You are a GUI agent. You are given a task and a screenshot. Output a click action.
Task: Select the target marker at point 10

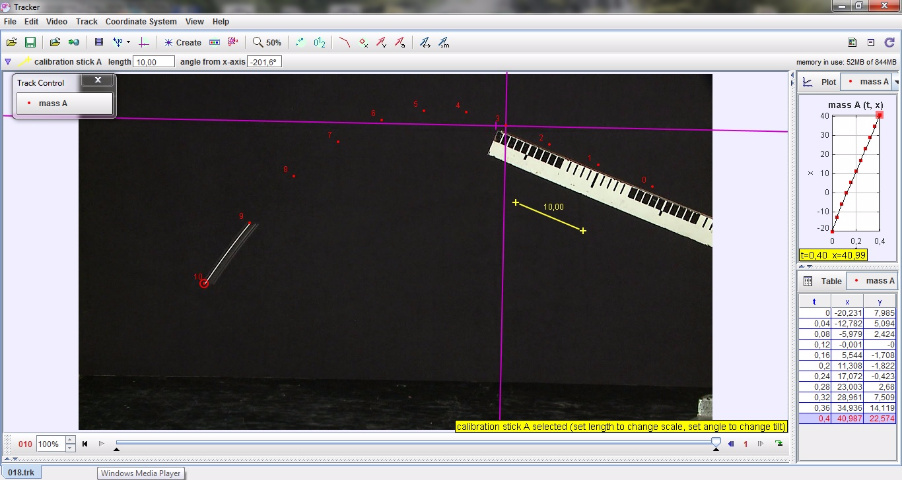(203, 283)
